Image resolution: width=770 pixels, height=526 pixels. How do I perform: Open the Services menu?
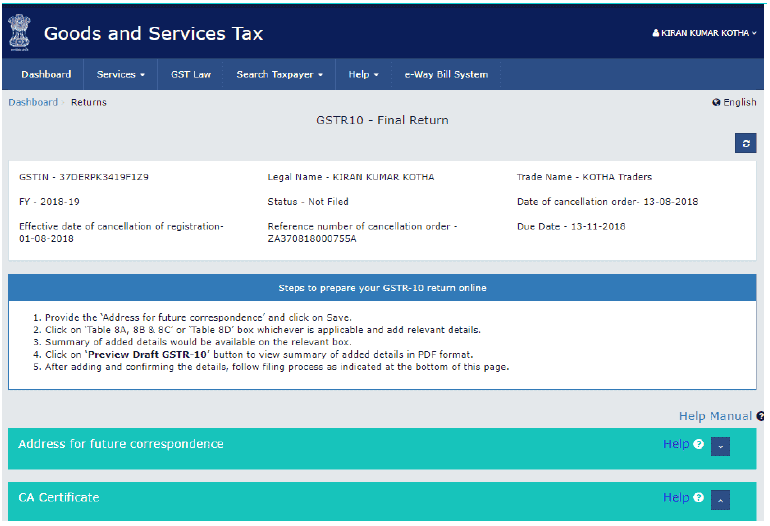tap(121, 75)
